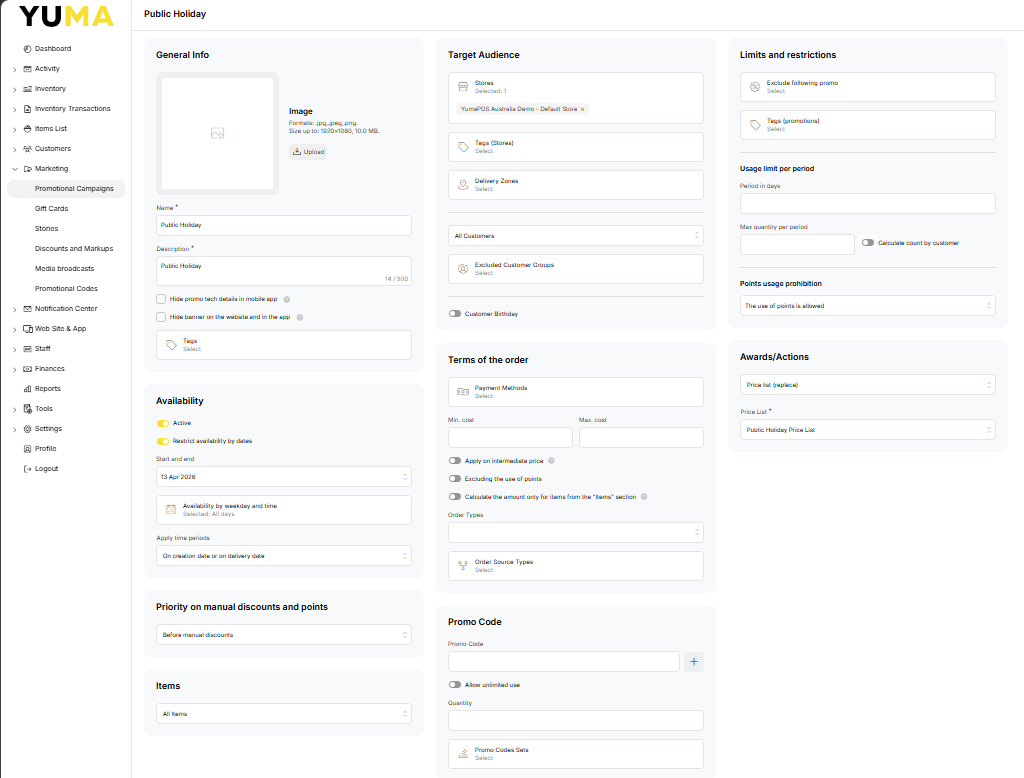Open Promotional Campaigns menu item
1024x778 pixels.
pos(66,189)
